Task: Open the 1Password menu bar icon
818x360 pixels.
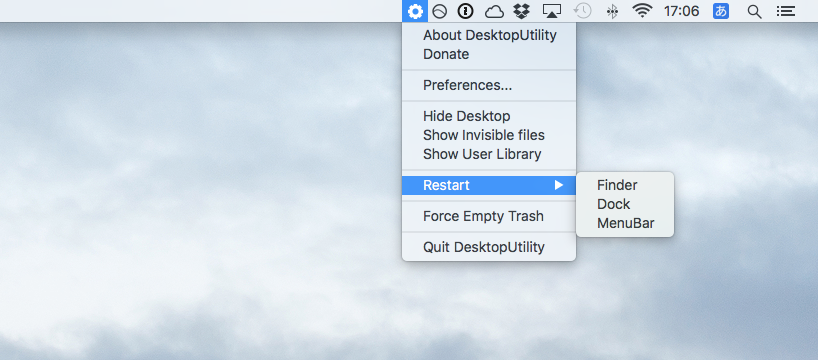Action: [x=465, y=11]
